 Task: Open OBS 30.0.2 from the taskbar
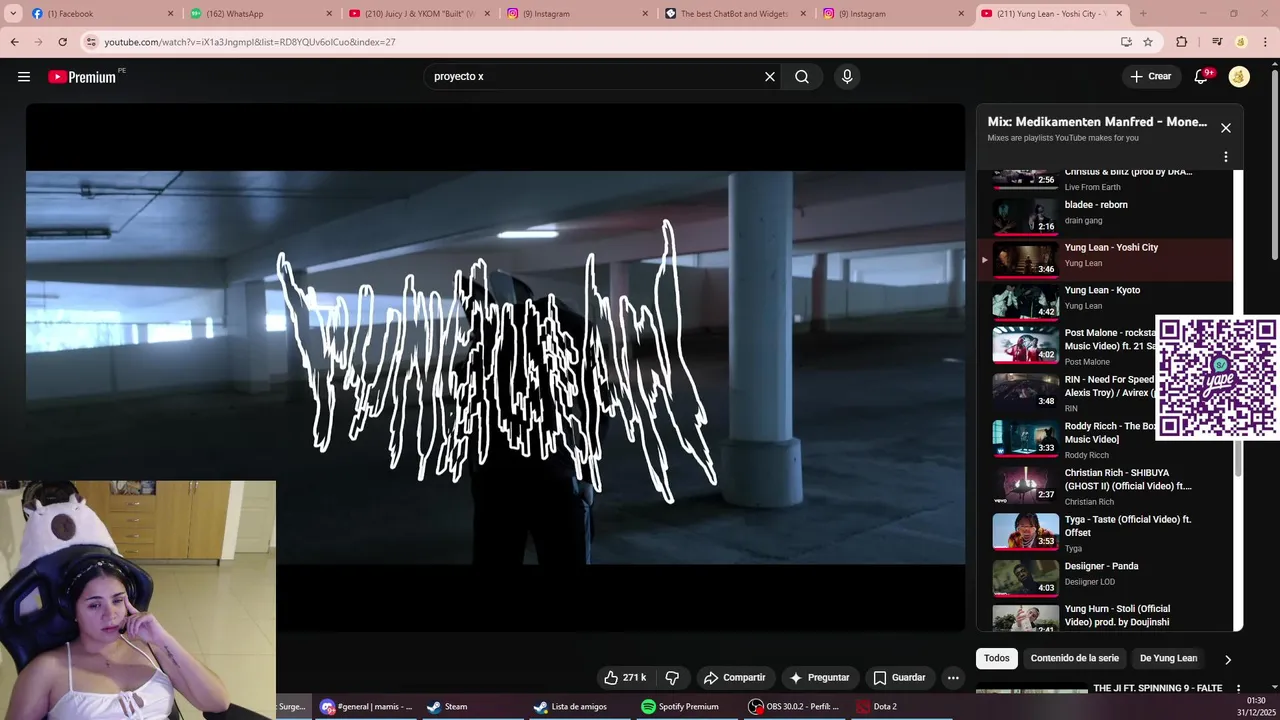tap(796, 706)
